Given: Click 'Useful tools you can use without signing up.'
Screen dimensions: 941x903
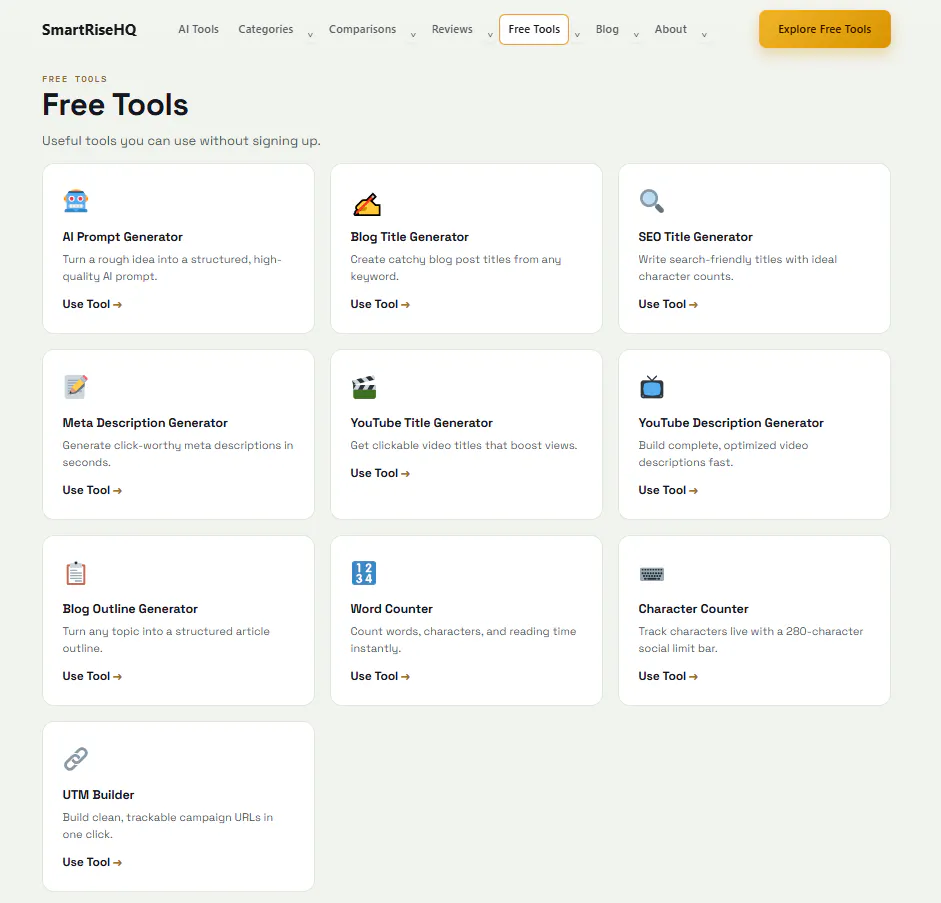Looking at the screenshot, I should click(x=181, y=141).
